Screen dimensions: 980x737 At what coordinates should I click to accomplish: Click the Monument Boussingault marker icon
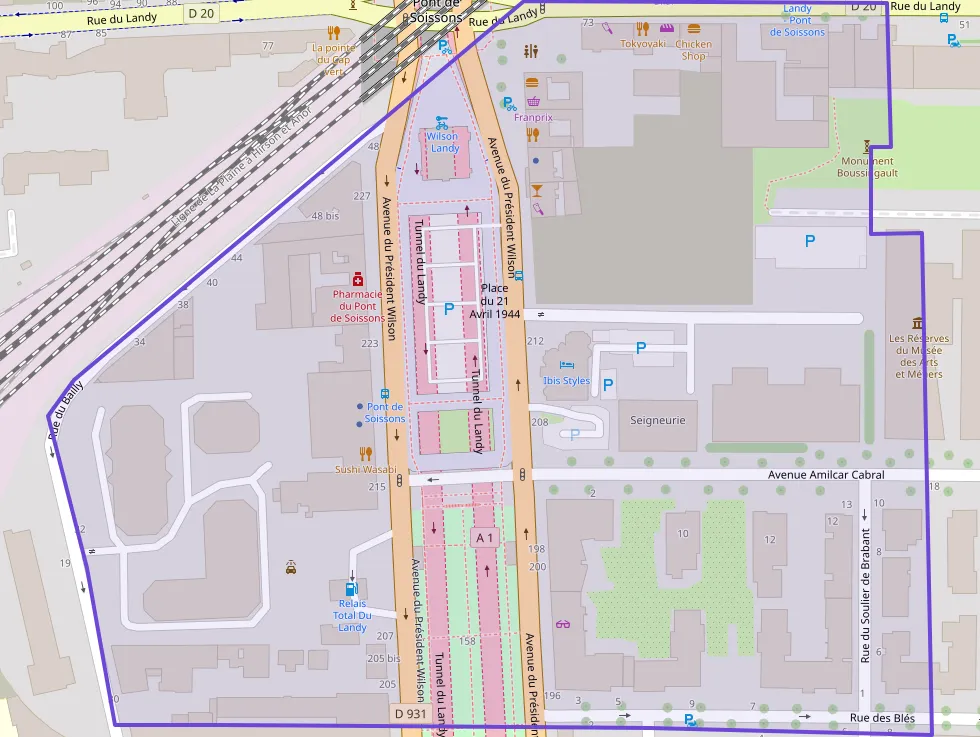click(x=867, y=145)
